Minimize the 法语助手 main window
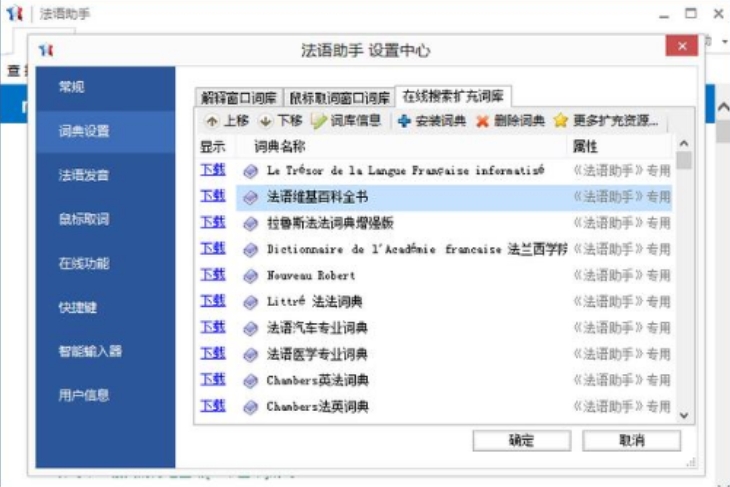Viewport: 730px width, 487px height. click(664, 15)
